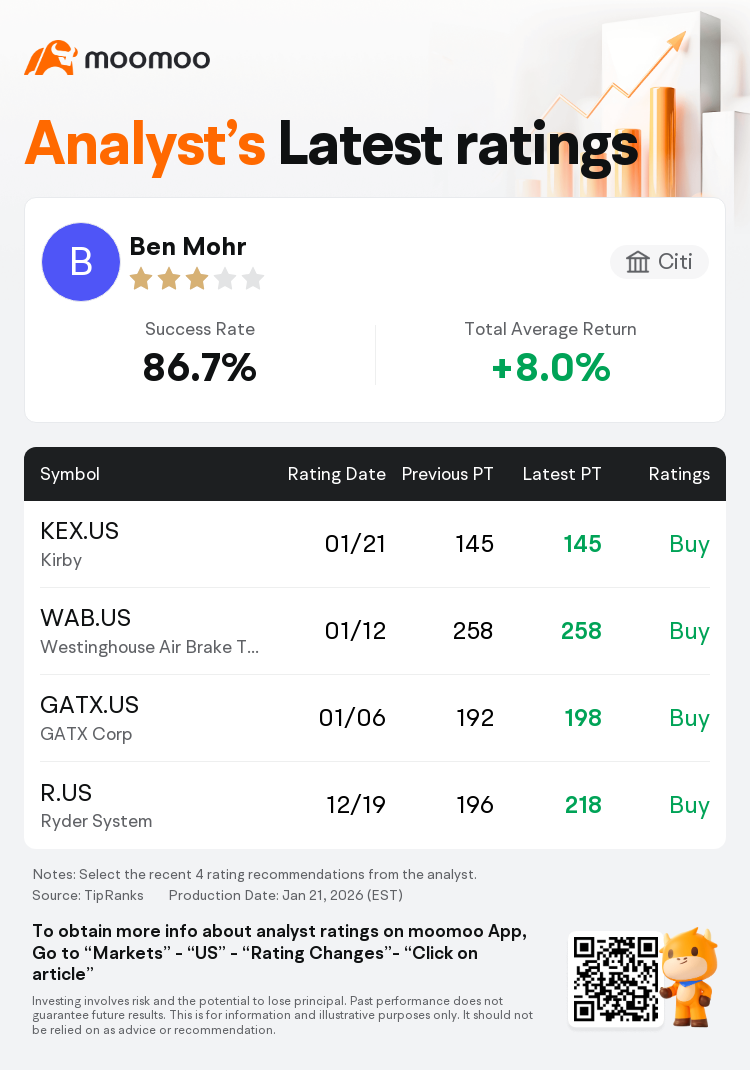This screenshot has height=1070, width=750.
Task: Click the moomoo bull logo icon
Action: [50, 58]
